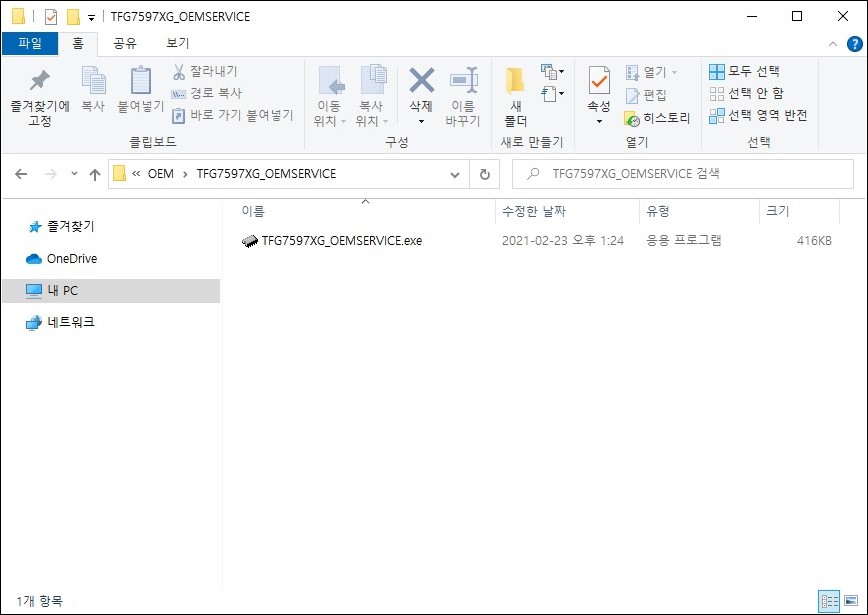868x615 pixels.
Task: Pin to Quick access (즐겨찾기에 고정)
Action: click(39, 97)
